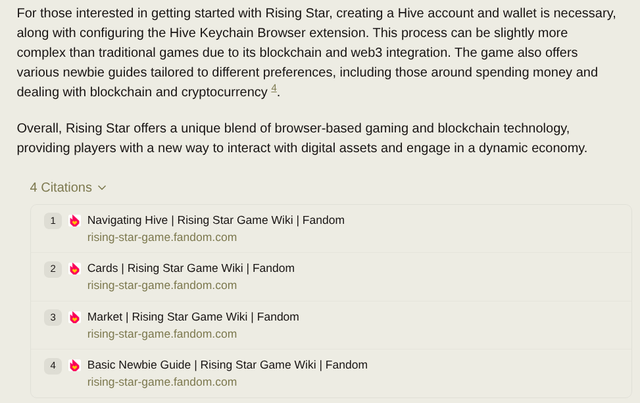The height and width of the screenshot is (403, 640).
Task: Open Cards Rising Star Game Wiki title
Action: (191, 268)
